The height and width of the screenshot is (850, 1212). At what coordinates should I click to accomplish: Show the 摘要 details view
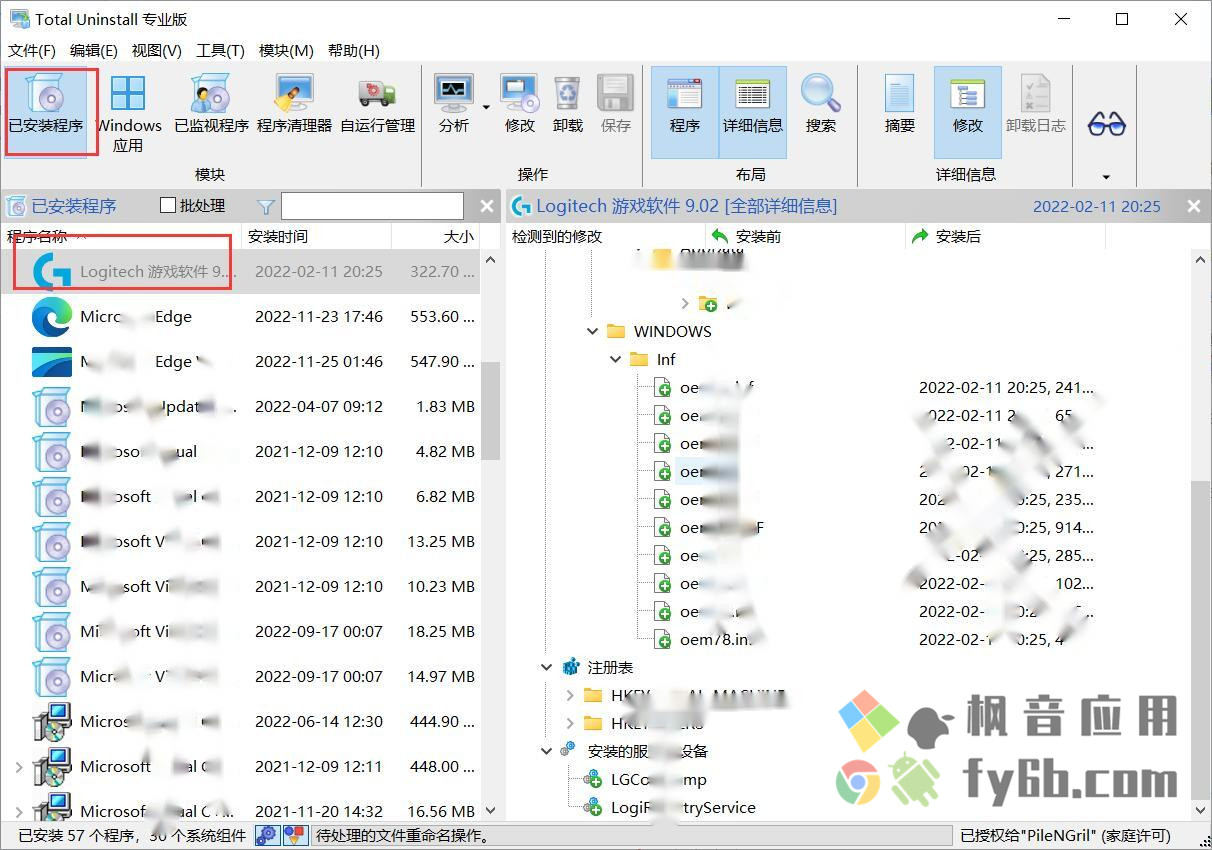pyautogui.click(x=900, y=106)
